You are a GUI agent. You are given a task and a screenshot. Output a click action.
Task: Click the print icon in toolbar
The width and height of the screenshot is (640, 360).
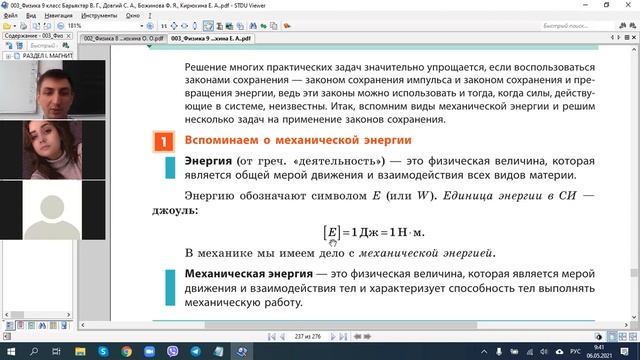pyautogui.click(x=24, y=26)
